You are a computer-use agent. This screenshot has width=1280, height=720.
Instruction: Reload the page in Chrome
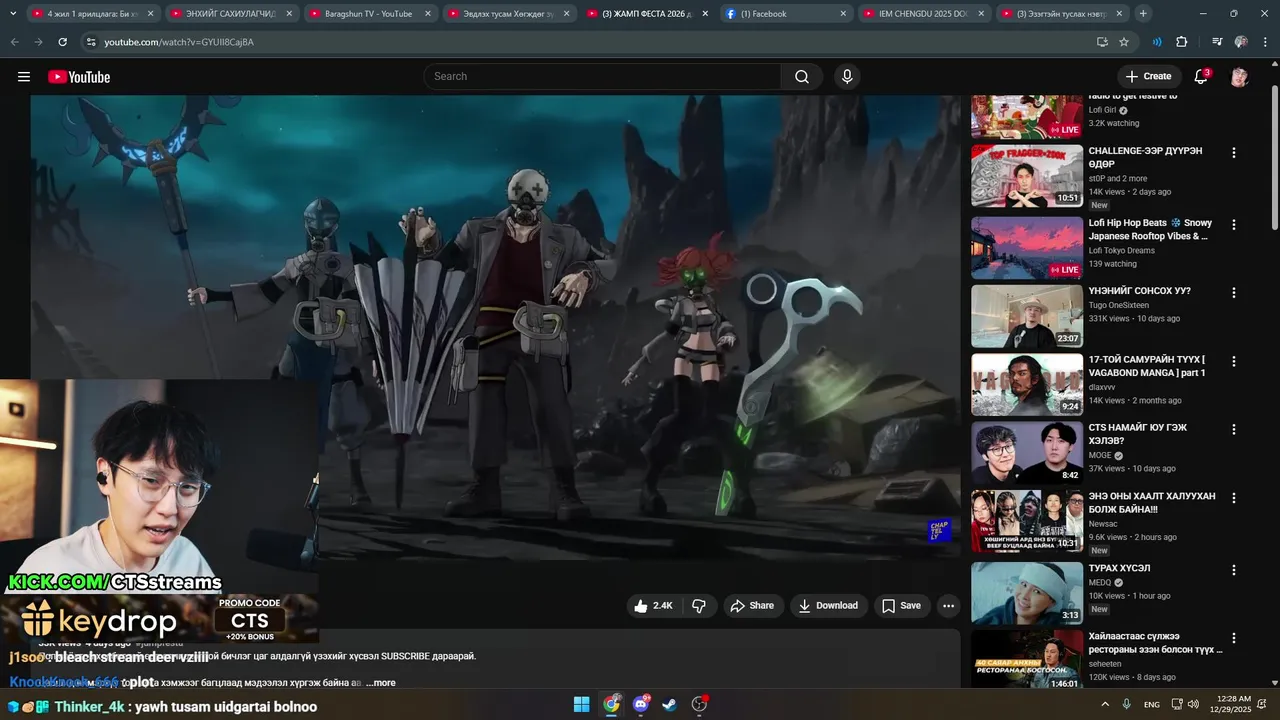(x=62, y=42)
